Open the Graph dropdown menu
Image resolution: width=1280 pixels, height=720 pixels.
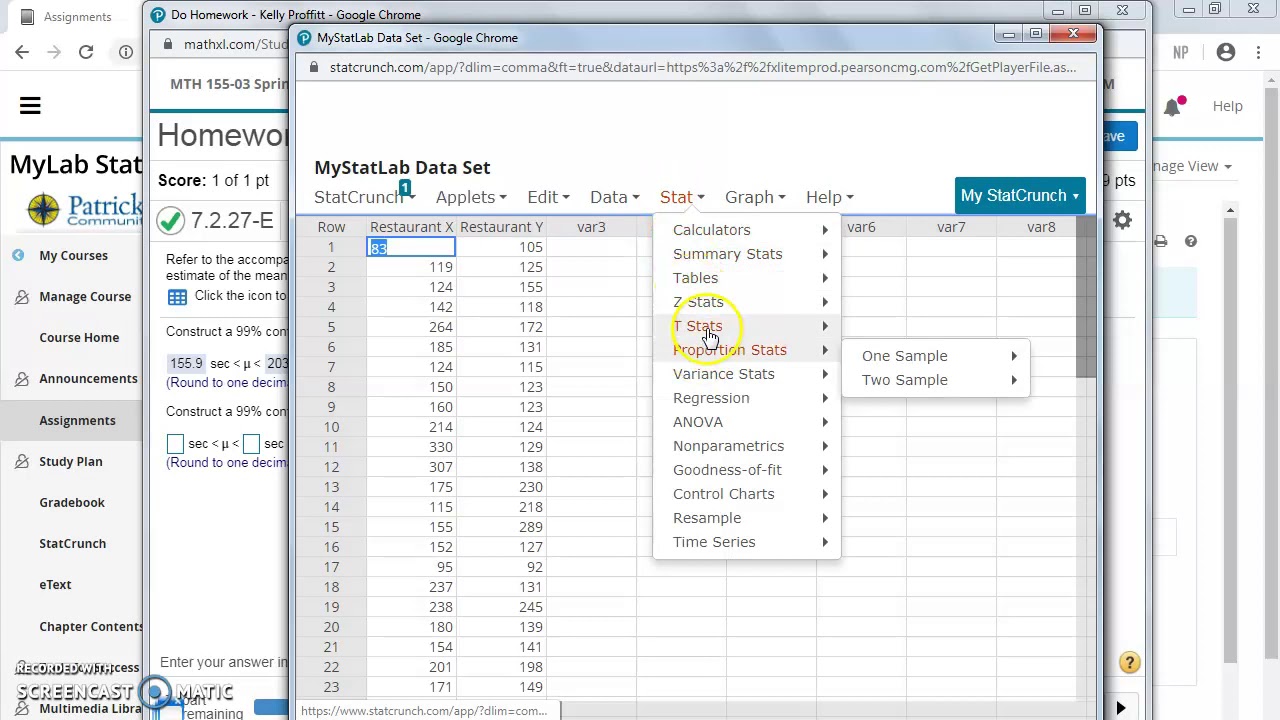pyautogui.click(x=755, y=197)
